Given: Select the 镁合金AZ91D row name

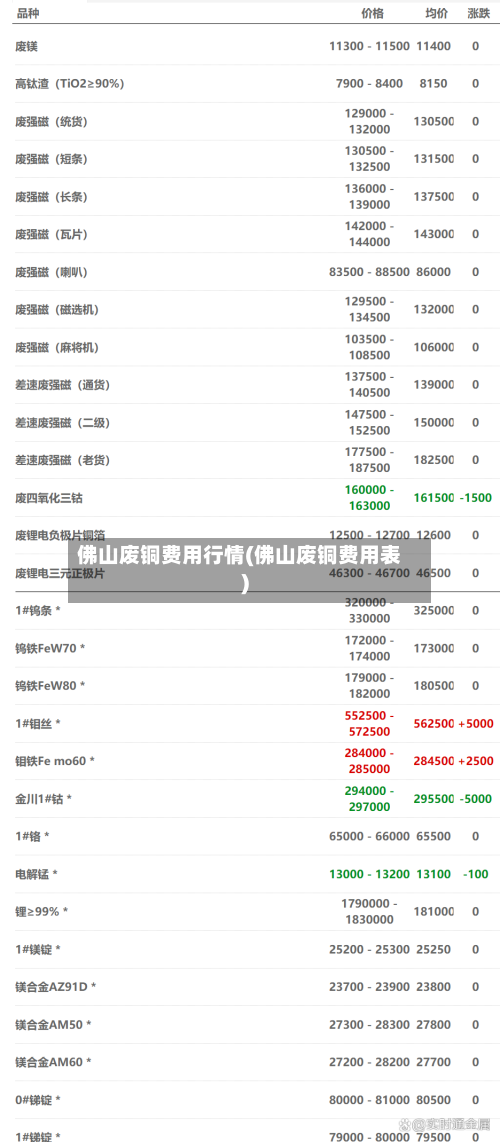Looking at the screenshot, I should (x=56, y=987).
